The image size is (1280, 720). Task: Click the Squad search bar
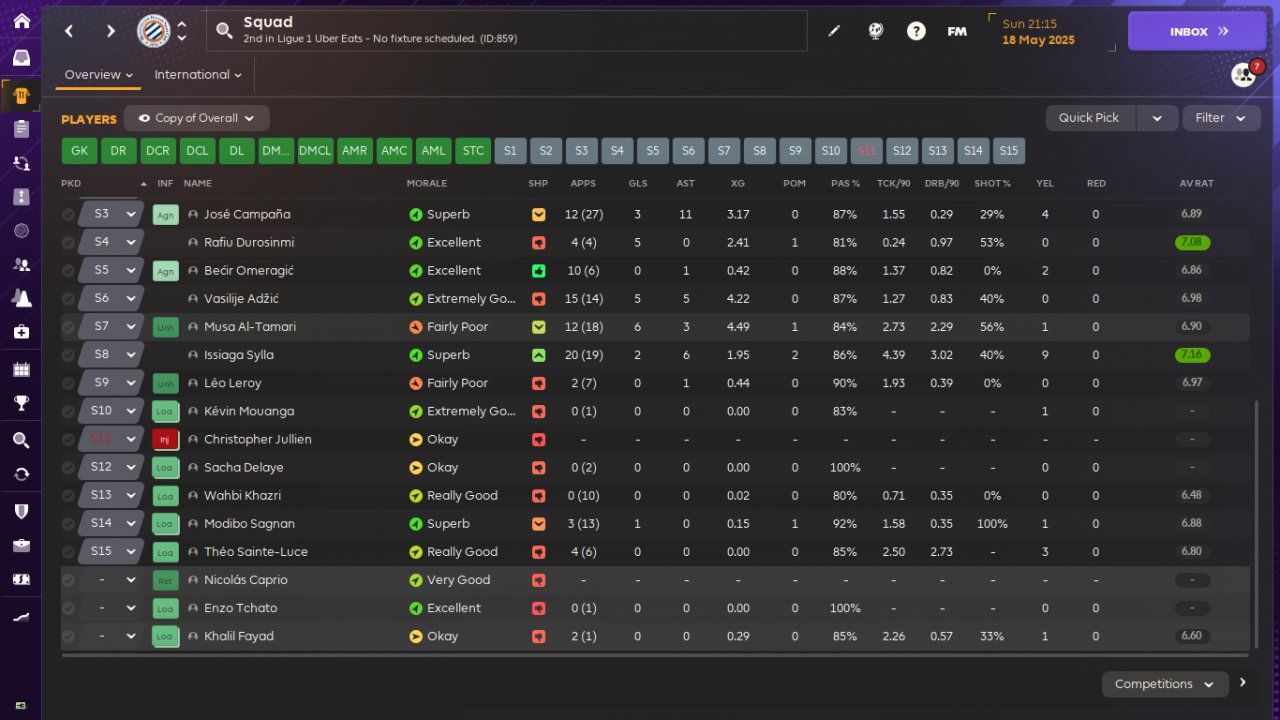(507, 31)
